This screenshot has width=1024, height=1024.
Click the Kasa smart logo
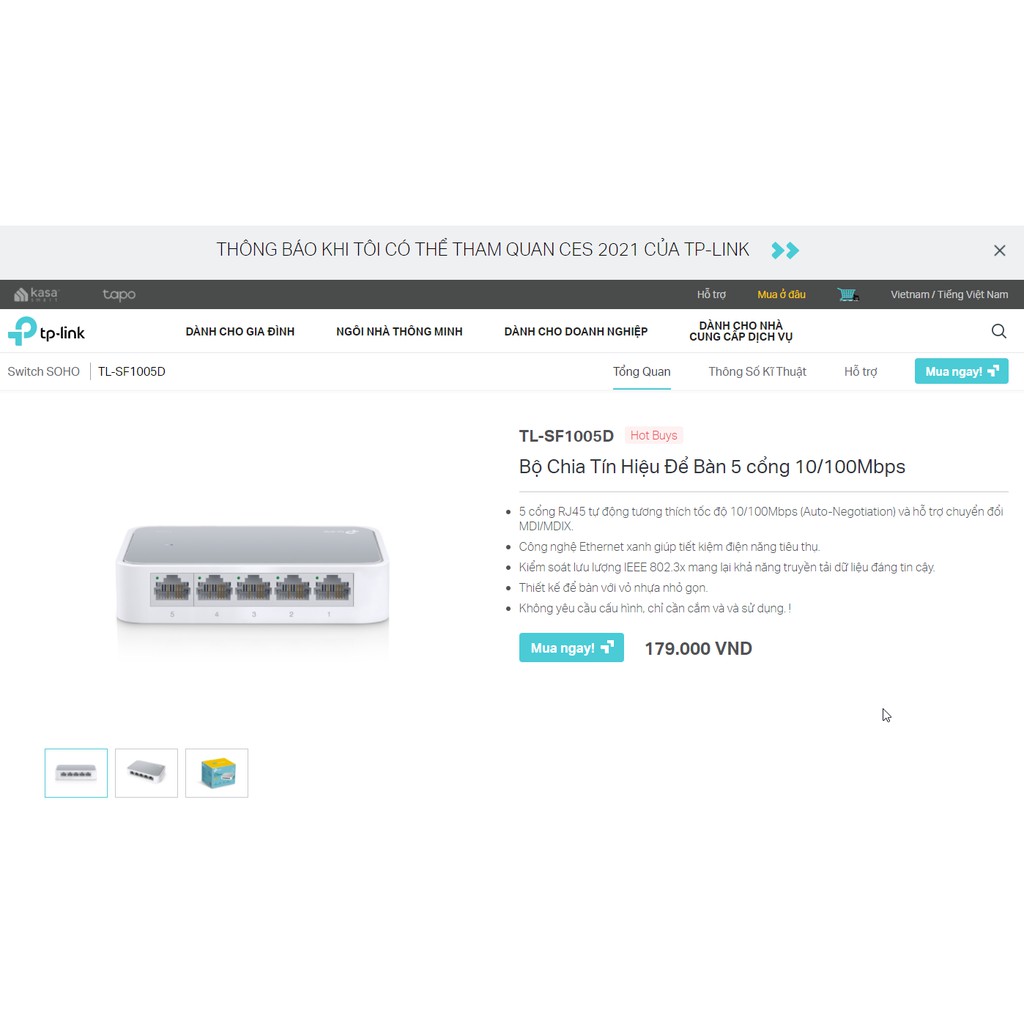(37, 295)
